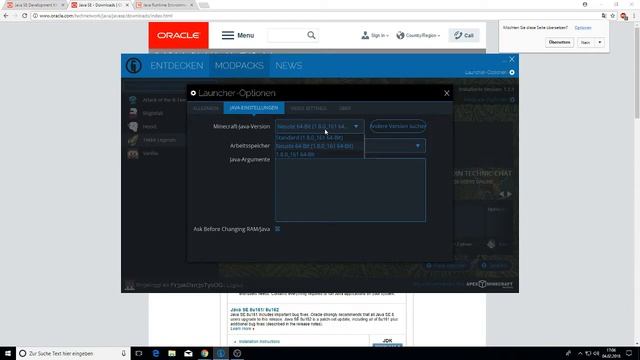
Task: Click the Oracle Call button
Action: pos(464,36)
